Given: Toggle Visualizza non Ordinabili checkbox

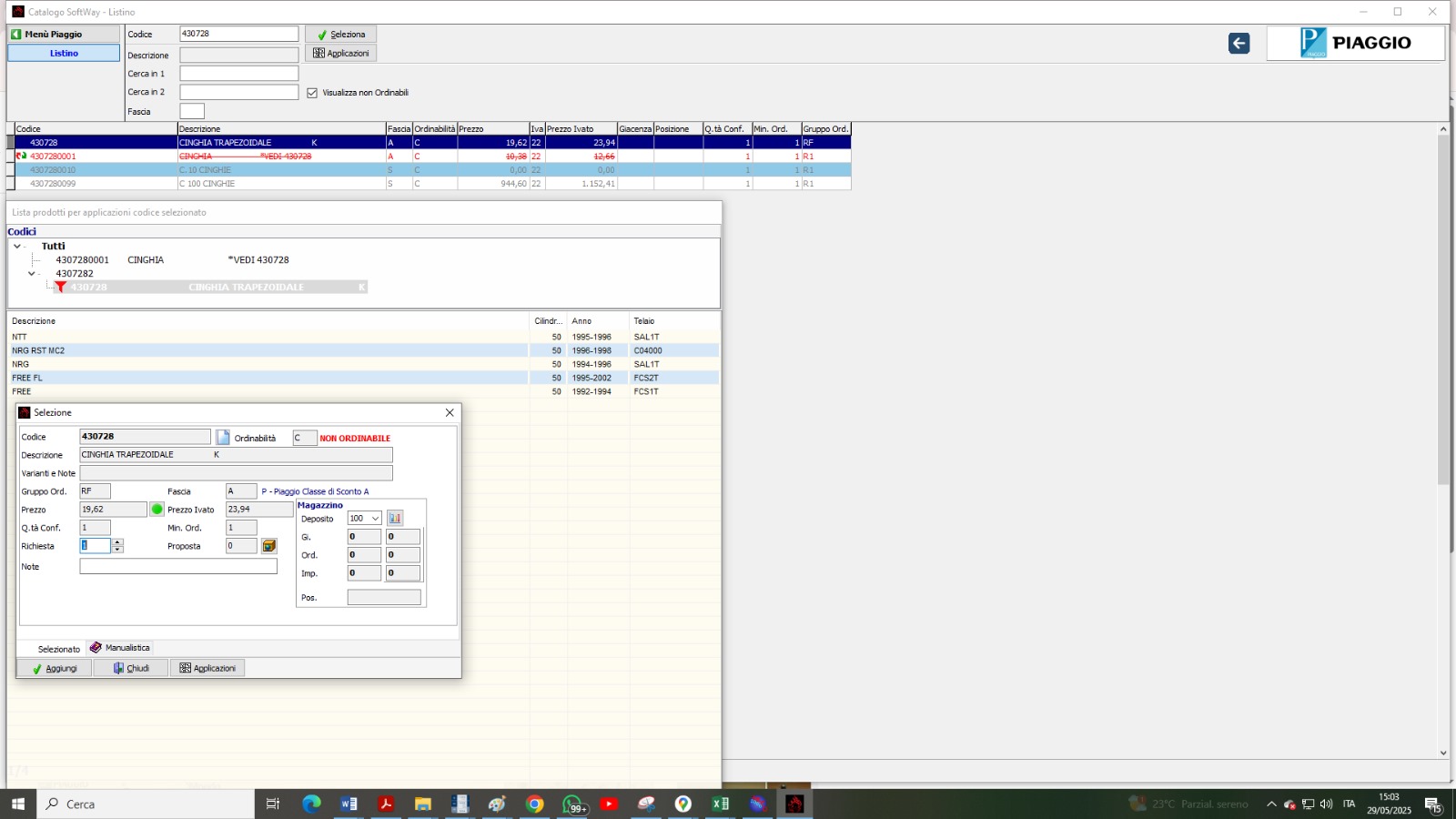Looking at the screenshot, I should [x=312, y=93].
